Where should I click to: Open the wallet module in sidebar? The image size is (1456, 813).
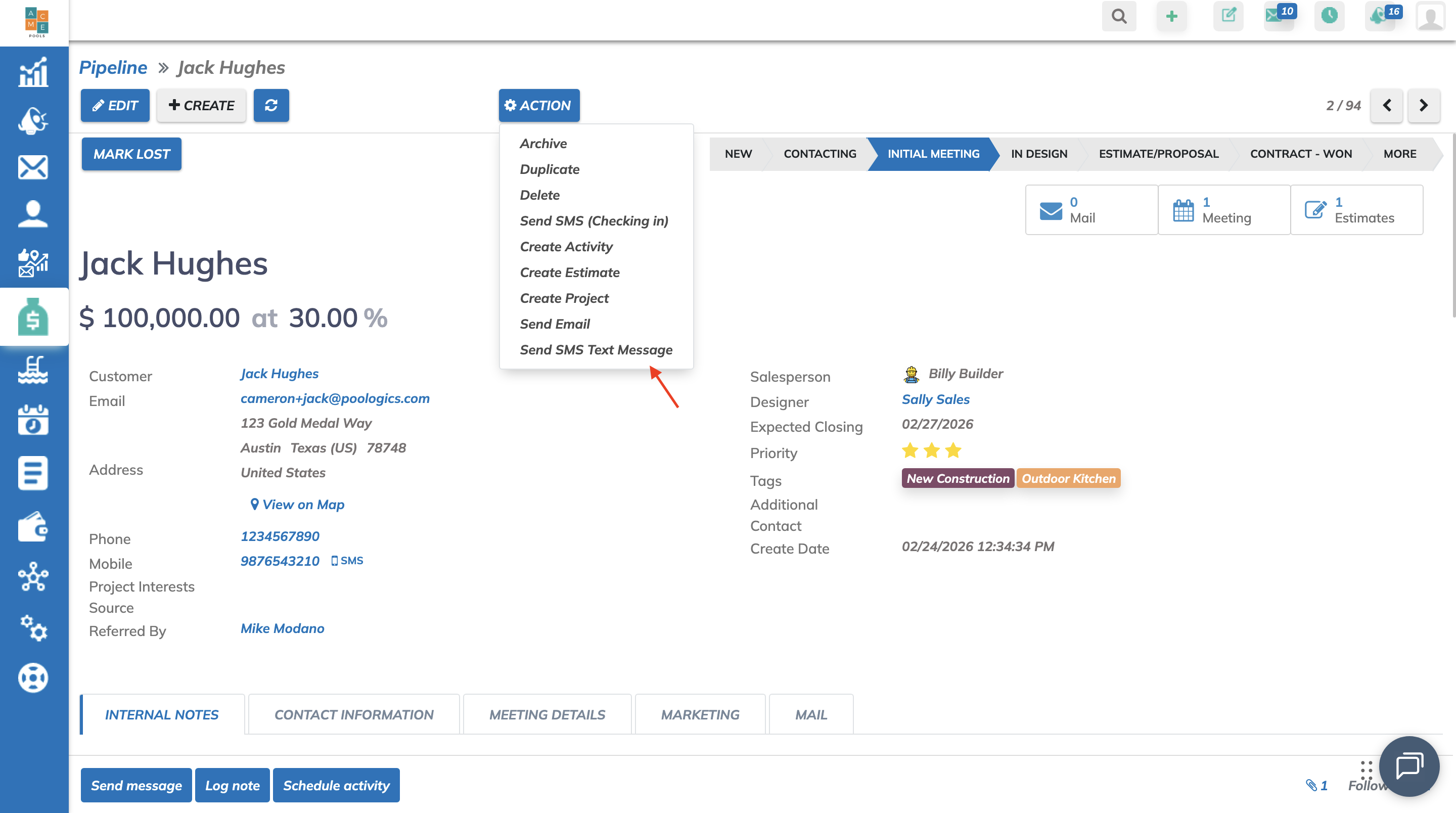33,526
